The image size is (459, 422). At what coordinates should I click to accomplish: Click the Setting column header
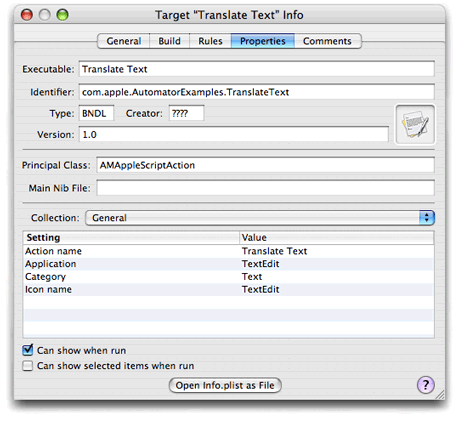click(131, 238)
